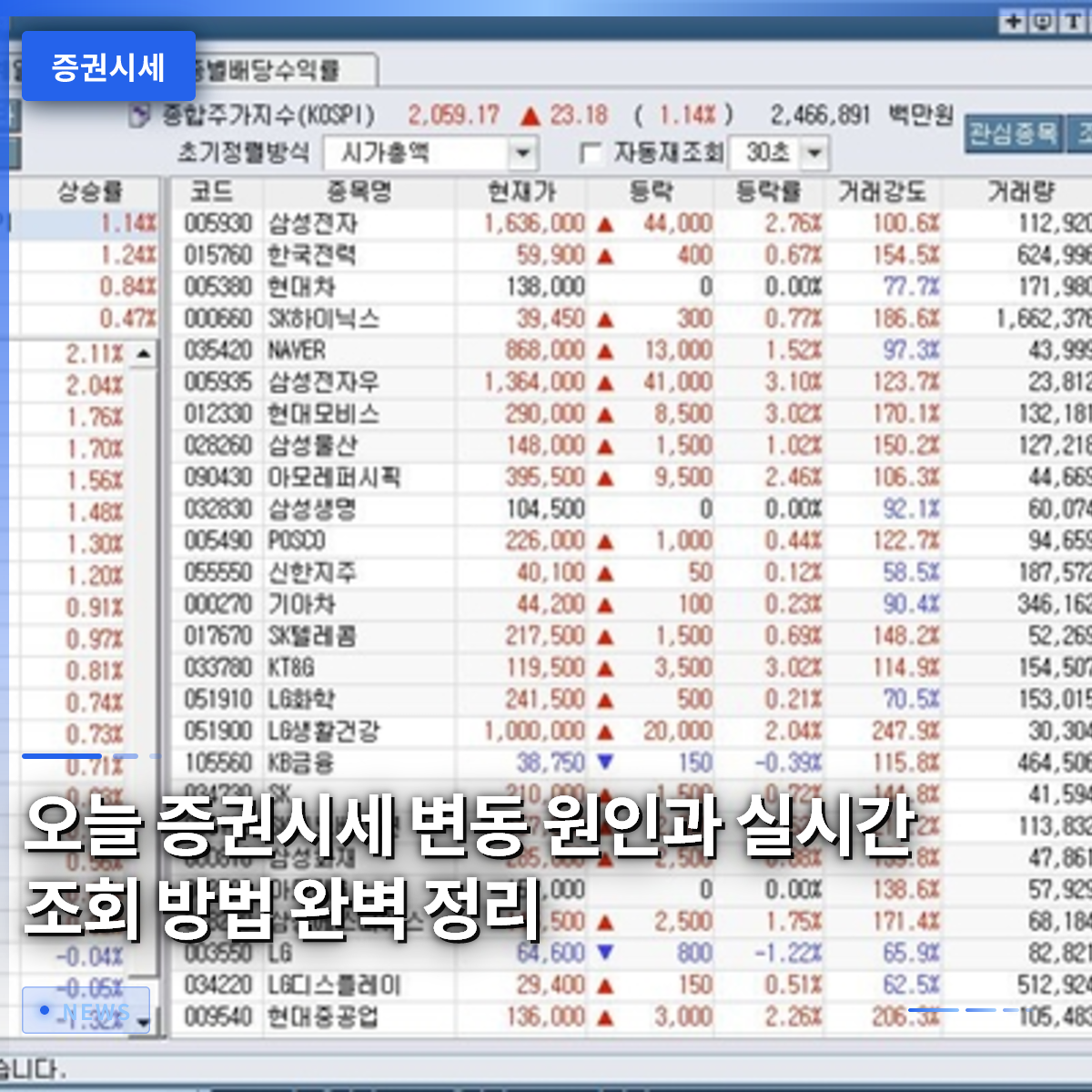Viewport: 1092px width, 1092px height.
Task: Select the 삼성전자 row name
Action: [x=313, y=224]
